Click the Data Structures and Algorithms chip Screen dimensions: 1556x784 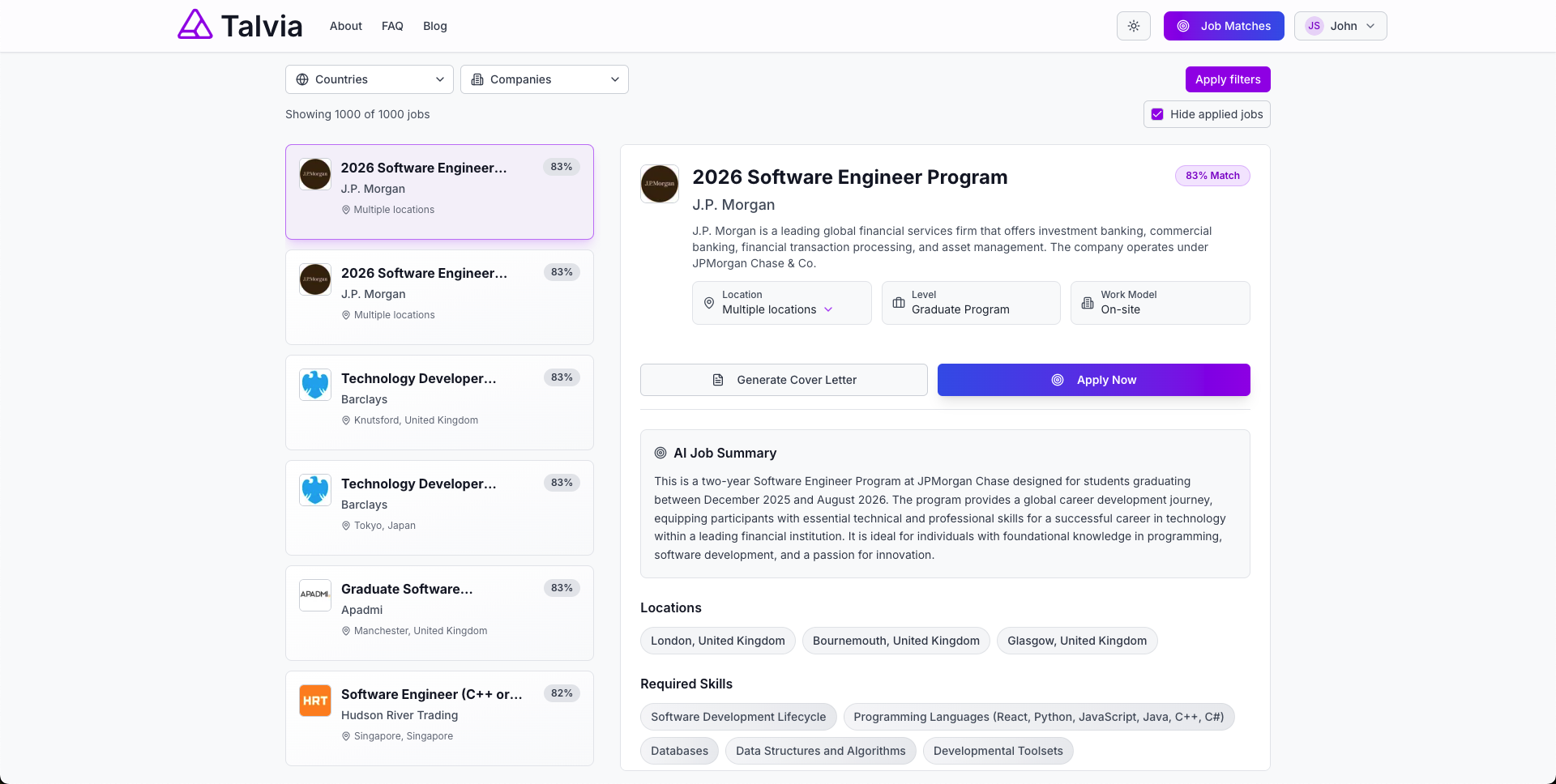[x=821, y=751]
